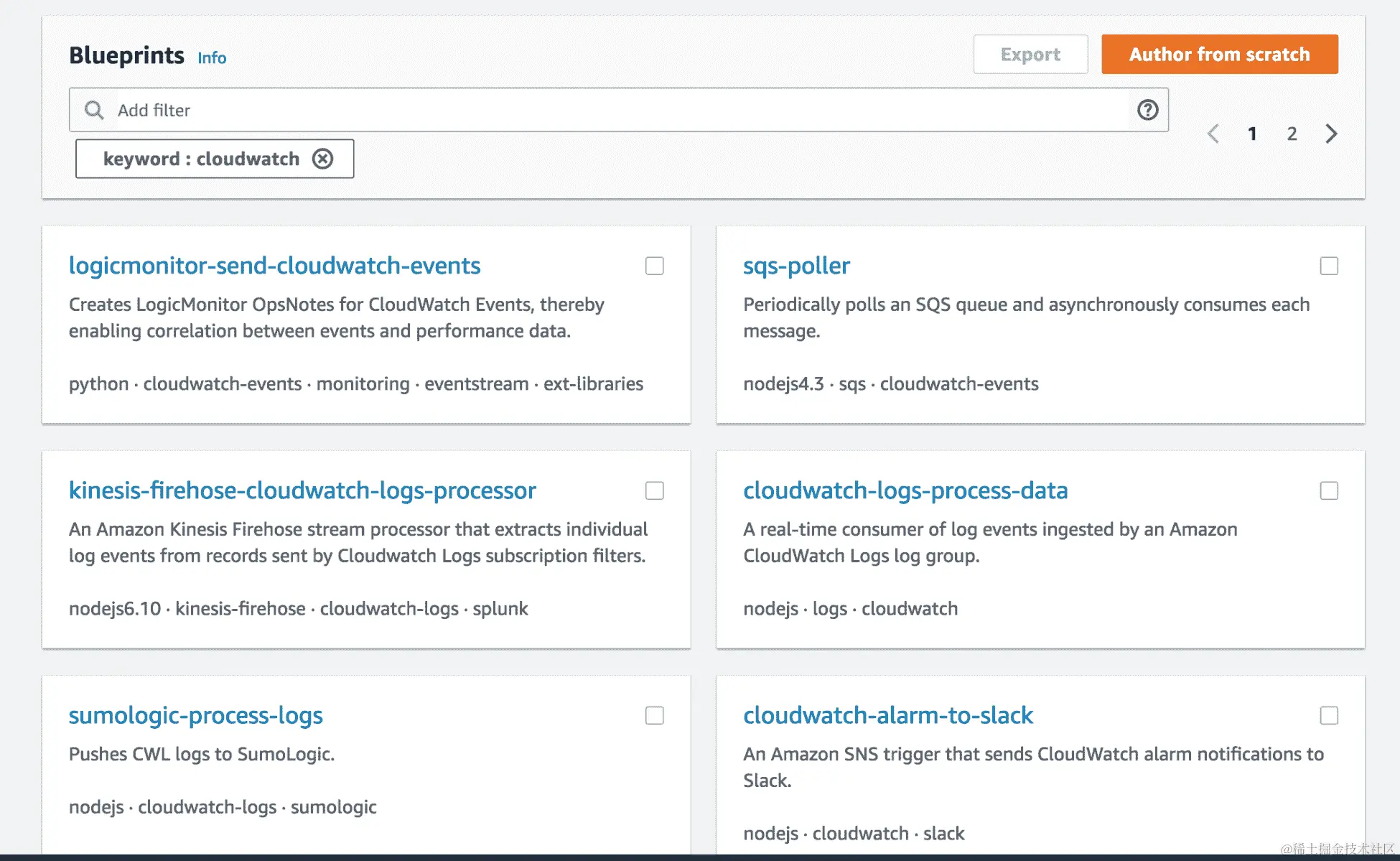The width and height of the screenshot is (1400, 861).
Task: Open the Blueprints Info link
Action: click(x=212, y=57)
